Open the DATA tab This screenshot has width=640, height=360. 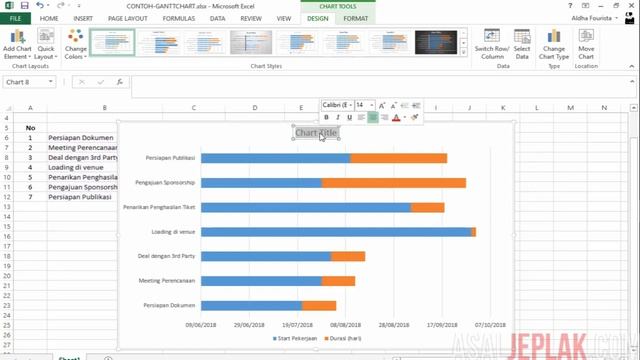[218, 18]
